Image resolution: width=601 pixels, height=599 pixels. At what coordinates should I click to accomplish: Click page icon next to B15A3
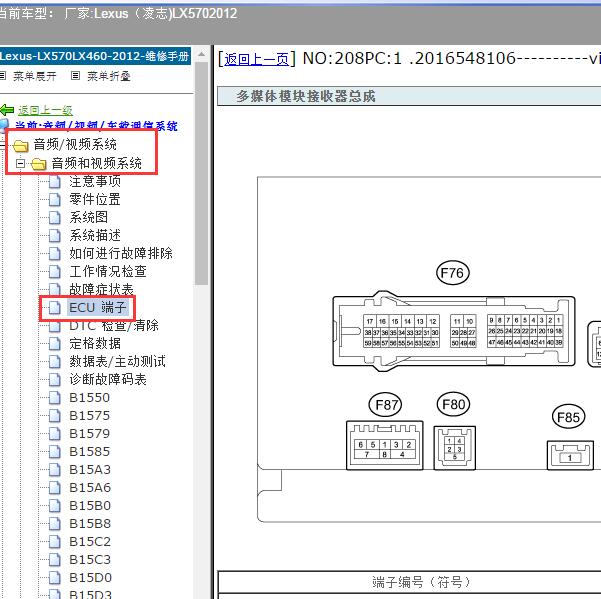tap(55, 470)
